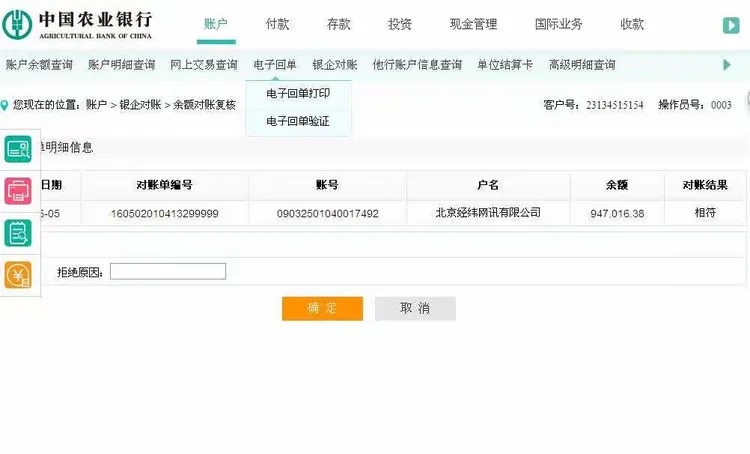Click the 相符 reconciliation result cell
The height and width of the screenshot is (454, 750).
coord(705,213)
